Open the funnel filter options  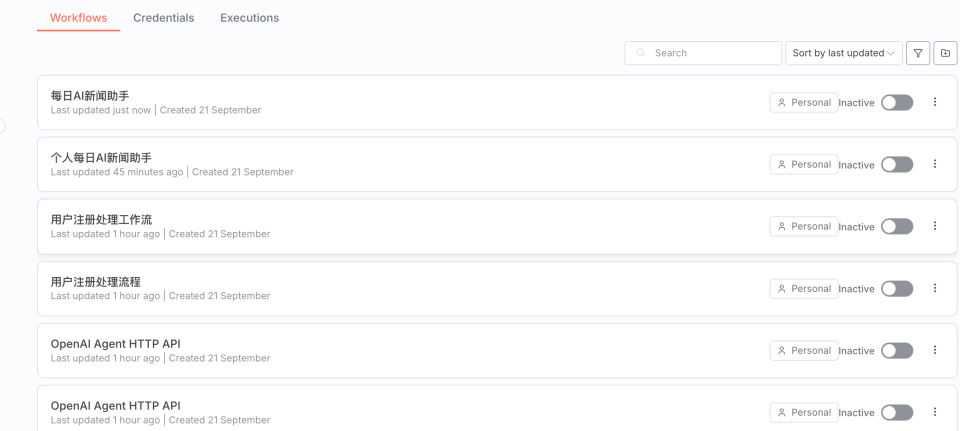pos(918,53)
